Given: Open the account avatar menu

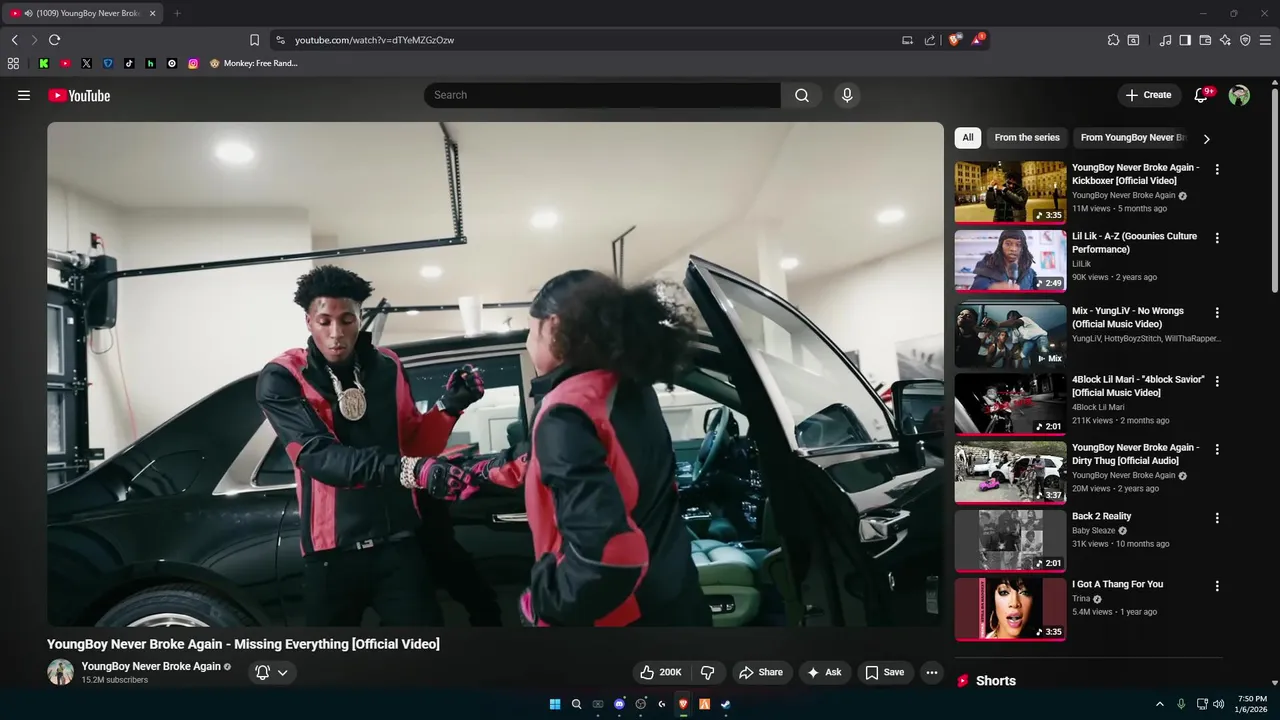Looking at the screenshot, I should click(1239, 95).
